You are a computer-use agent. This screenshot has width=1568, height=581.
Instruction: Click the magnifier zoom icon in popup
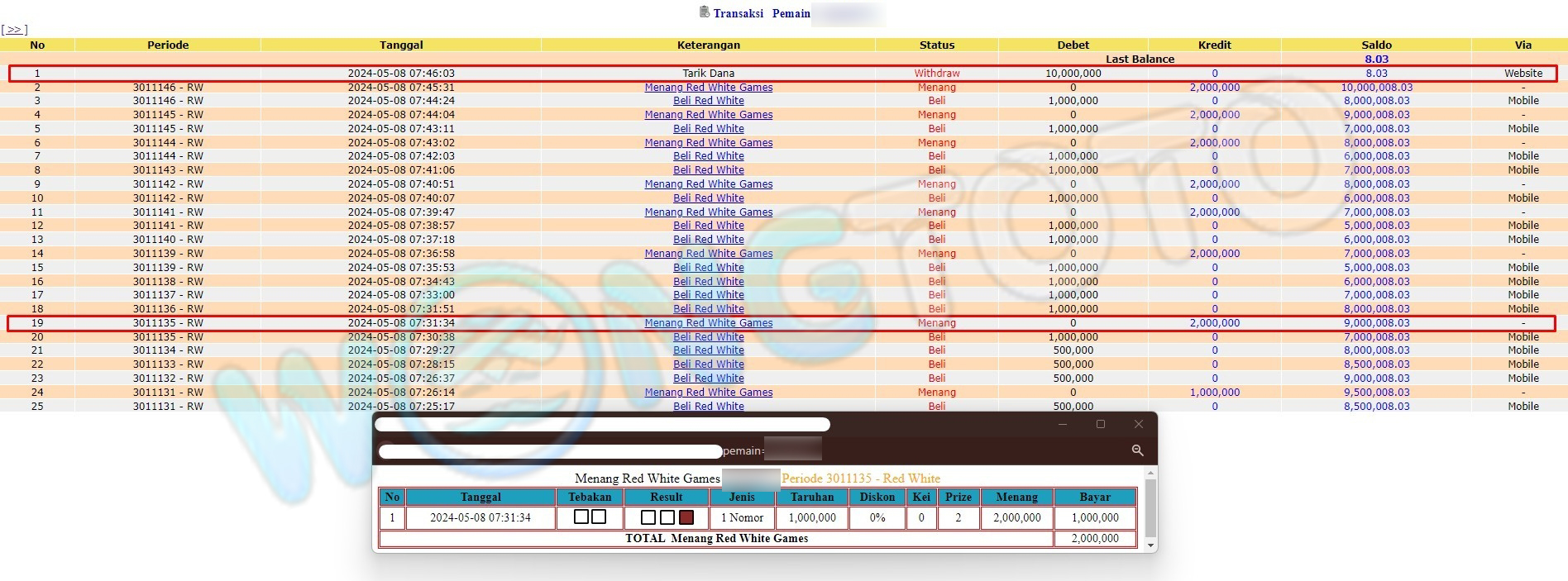click(1137, 450)
